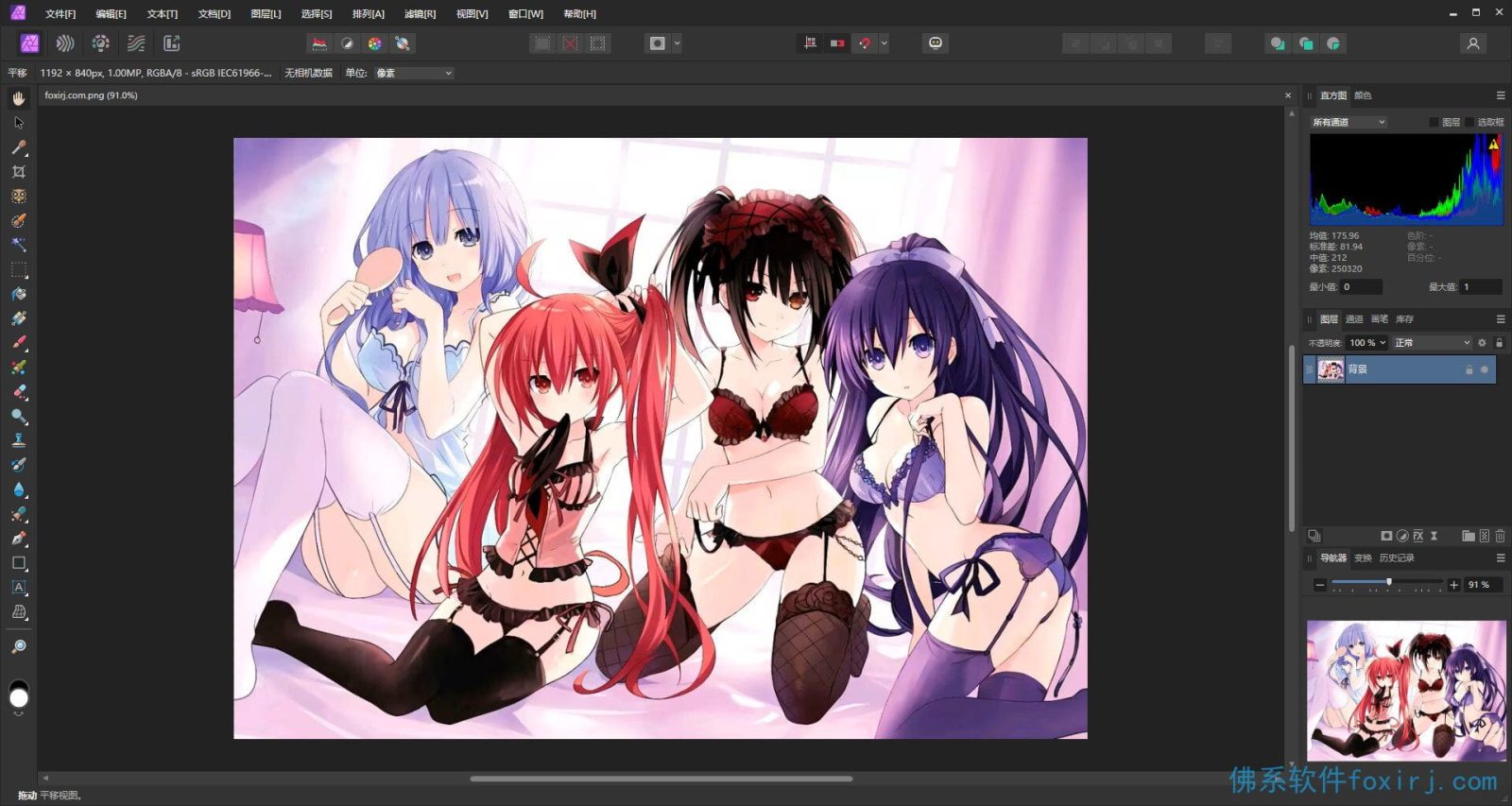Viewport: 1512px width, 806px height.
Task: Switch to the 颜色 panel tab
Action: point(1363,95)
